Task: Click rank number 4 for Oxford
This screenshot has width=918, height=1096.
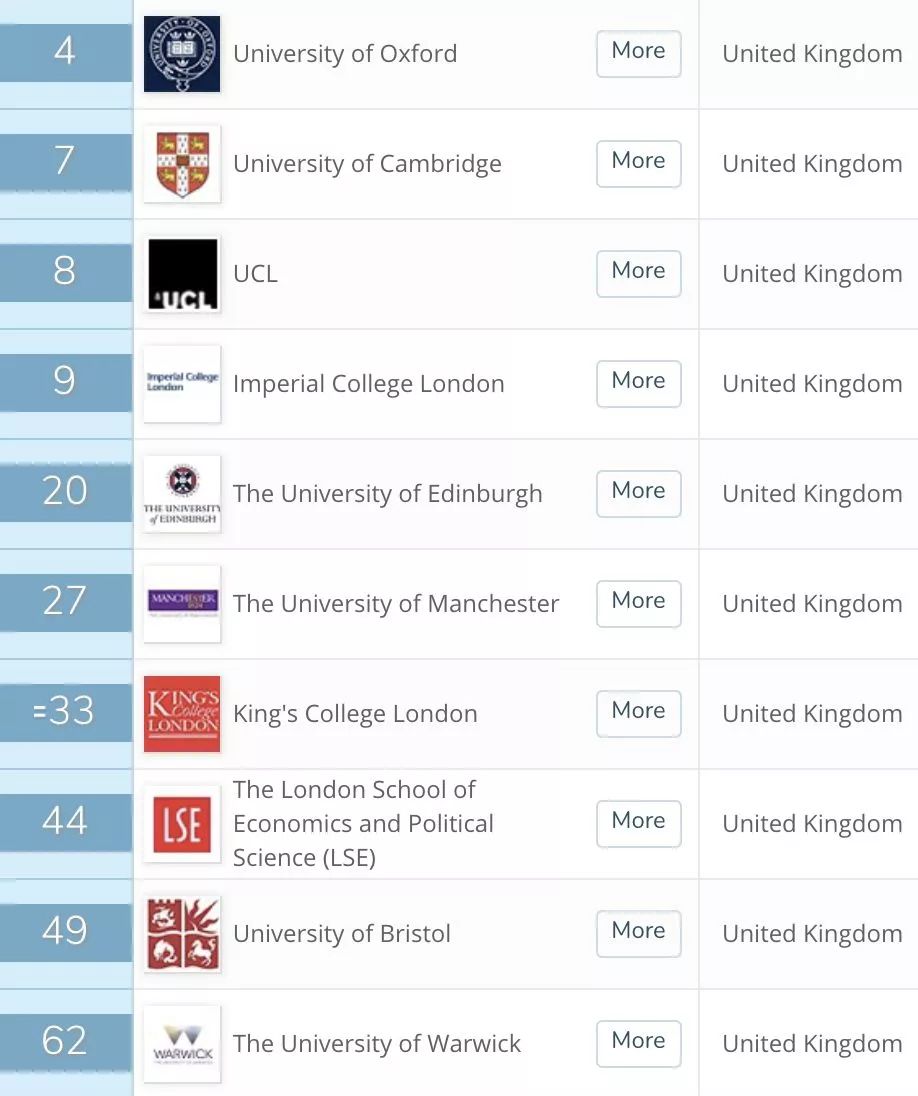Action: 64,52
